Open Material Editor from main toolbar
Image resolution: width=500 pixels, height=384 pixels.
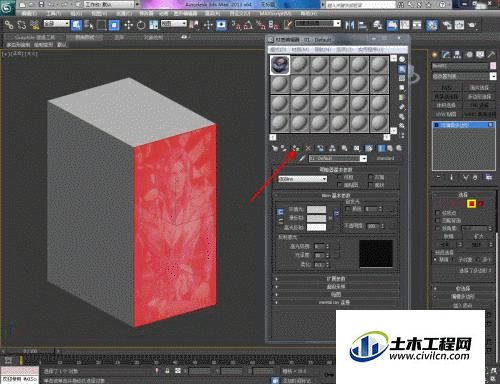(432, 25)
